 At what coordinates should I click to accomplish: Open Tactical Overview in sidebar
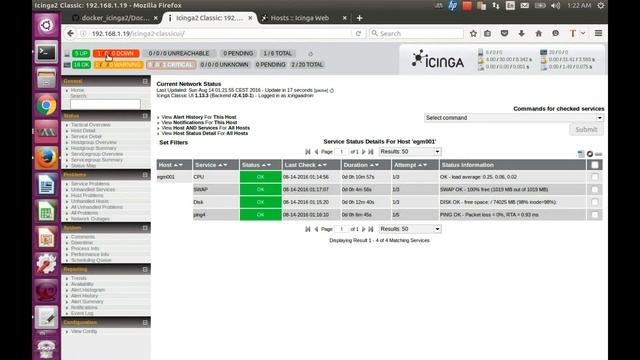(x=91, y=125)
